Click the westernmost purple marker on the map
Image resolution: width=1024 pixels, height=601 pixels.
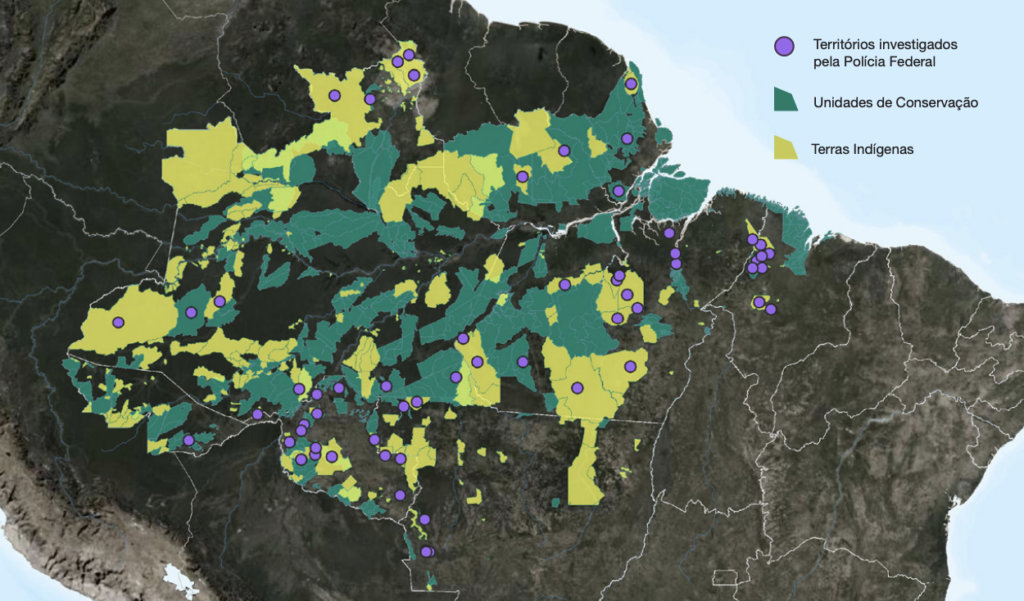pos(118,322)
